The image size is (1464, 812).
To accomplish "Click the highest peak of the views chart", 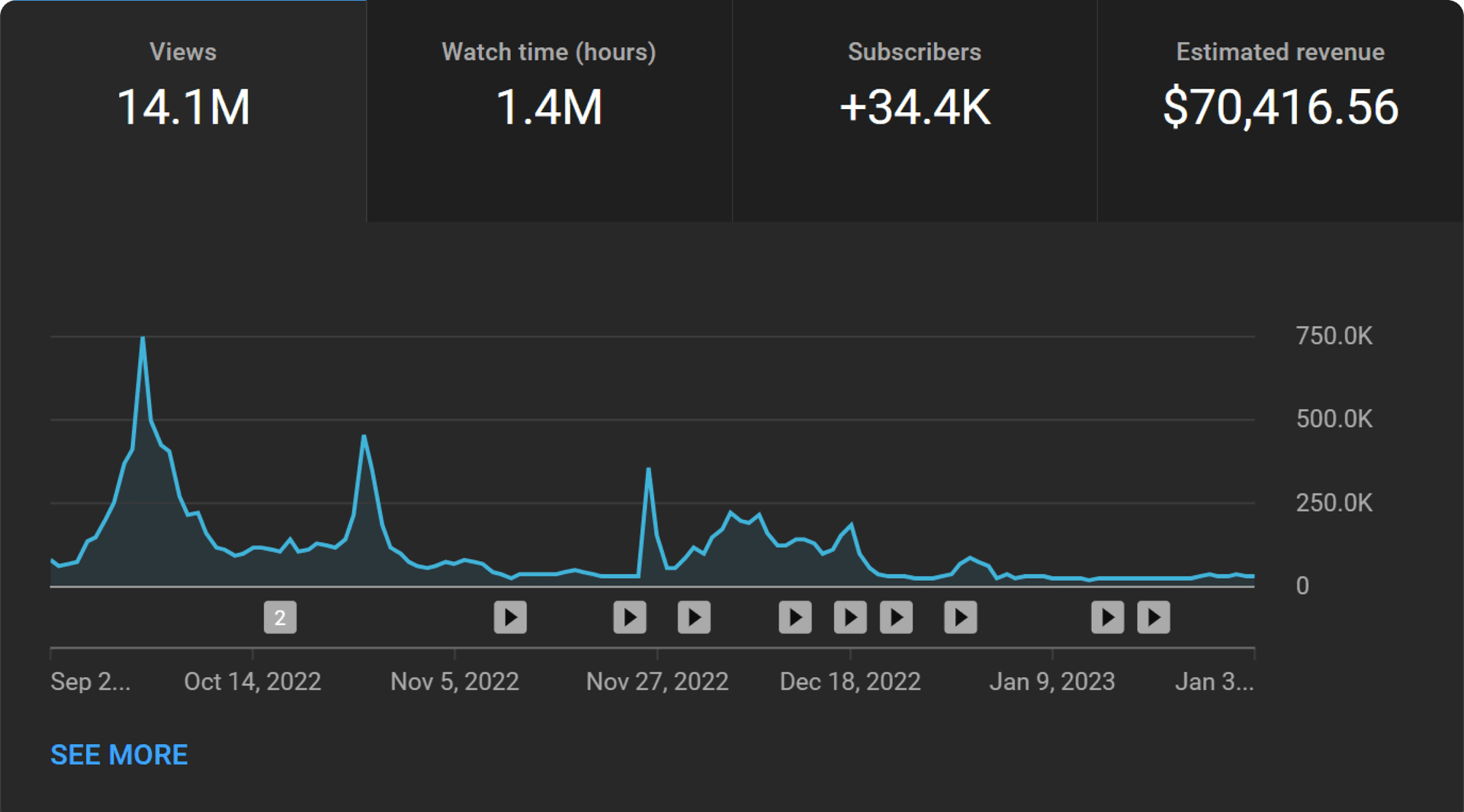I will pyautogui.click(x=143, y=338).
